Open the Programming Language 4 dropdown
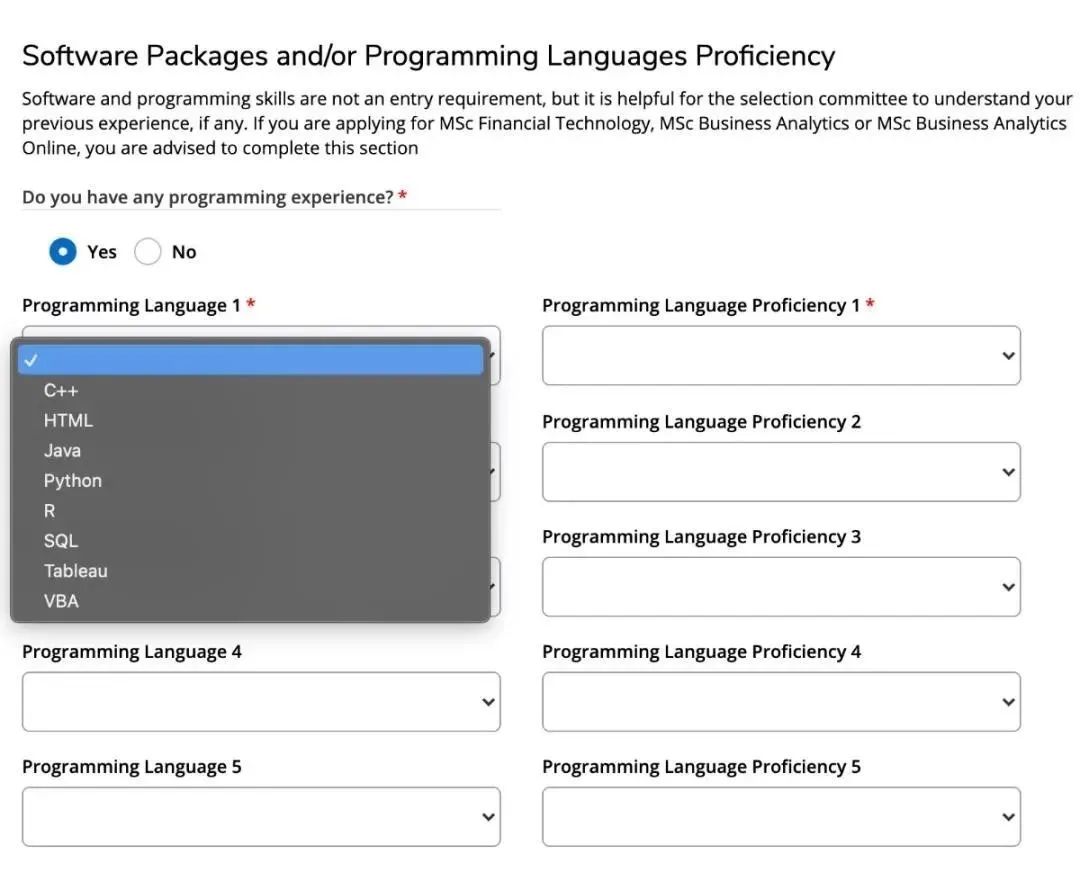The width and height of the screenshot is (1080, 869). 261,702
